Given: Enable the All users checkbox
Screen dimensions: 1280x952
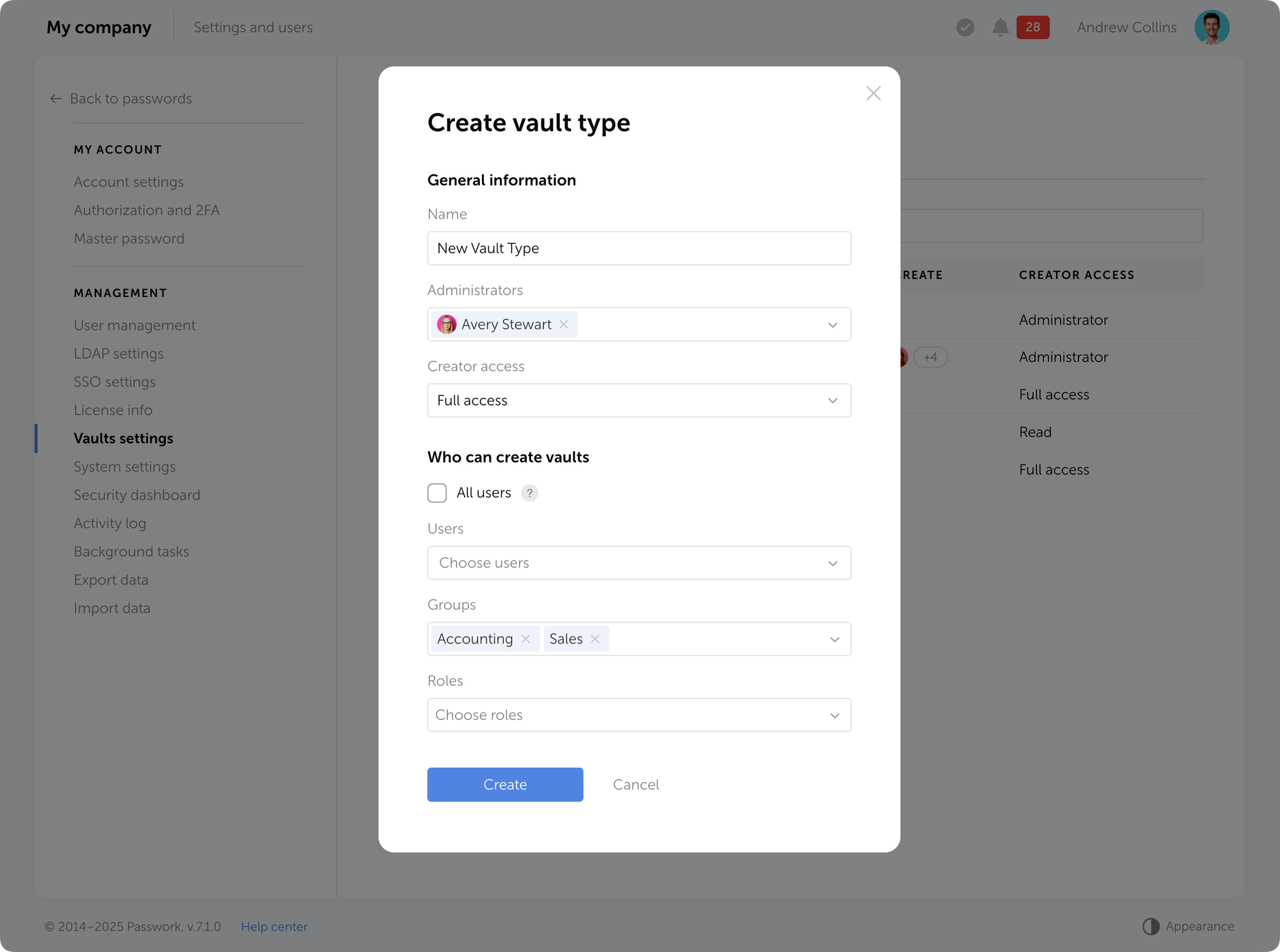Looking at the screenshot, I should pos(437,493).
